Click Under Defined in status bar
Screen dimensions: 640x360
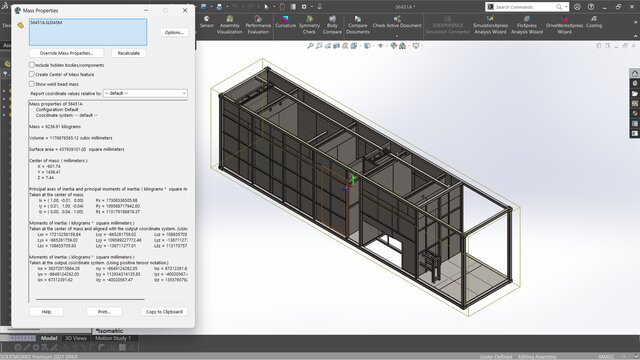point(496,357)
